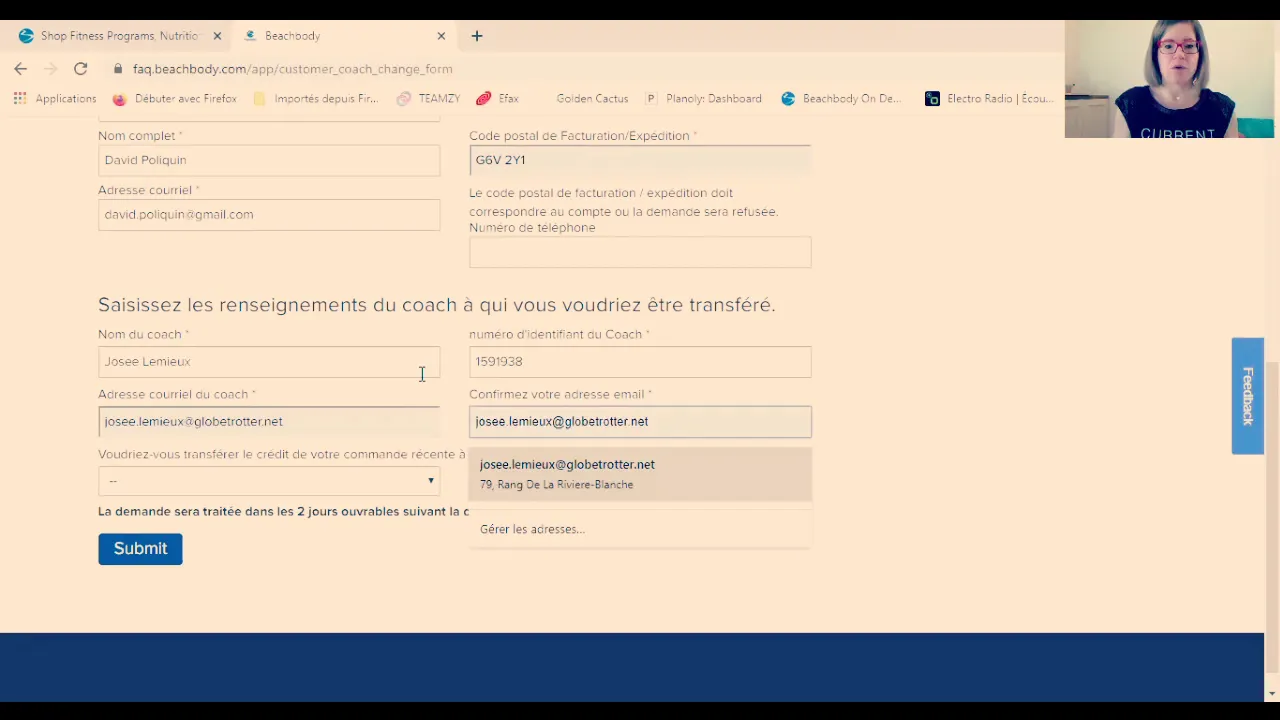Open the credit transfer dropdown
The image size is (1280, 720).
[x=269, y=481]
